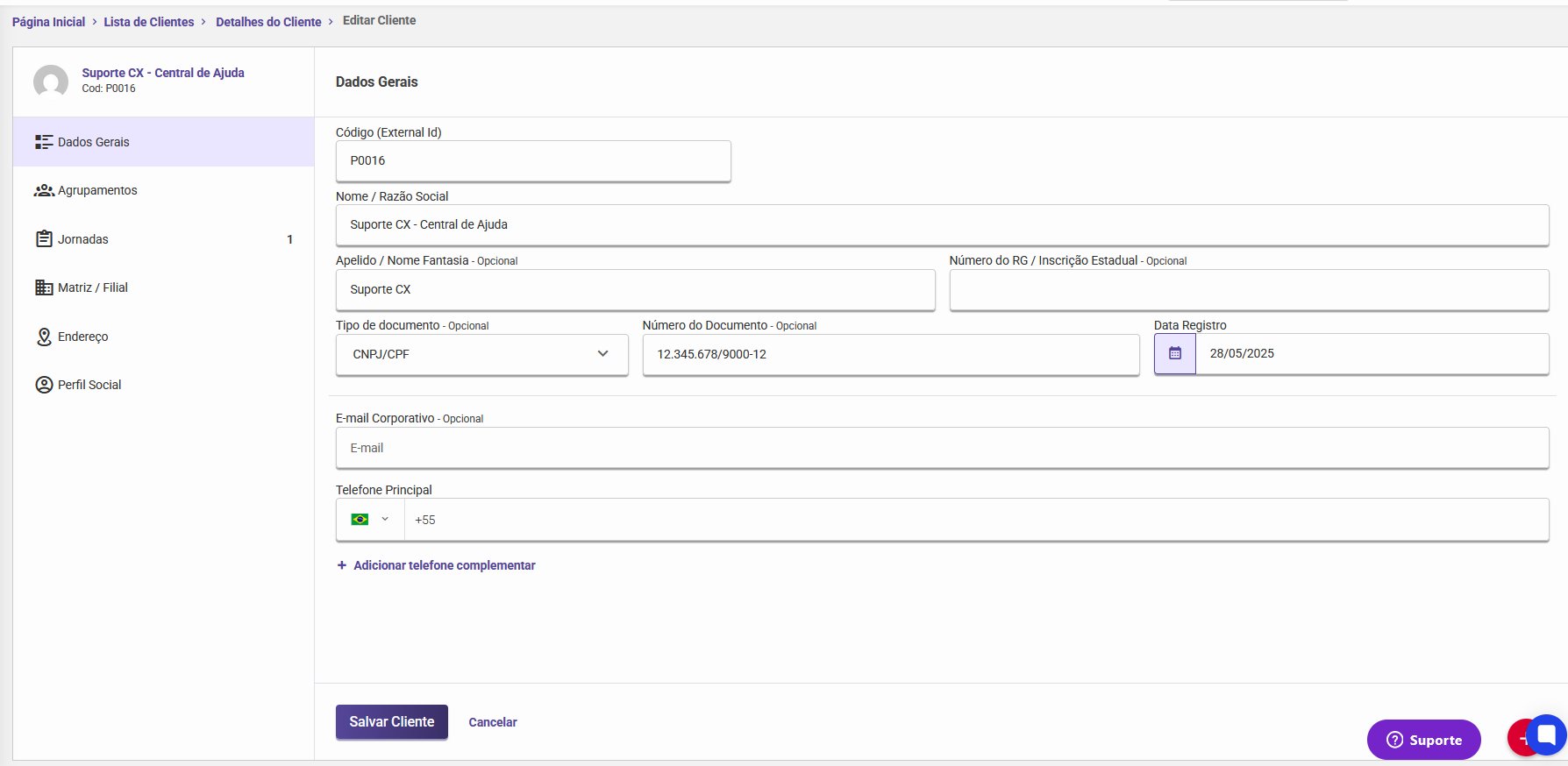Click the Endereço location pin icon
The image size is (1568, 766).
click(x=44, y=337)
